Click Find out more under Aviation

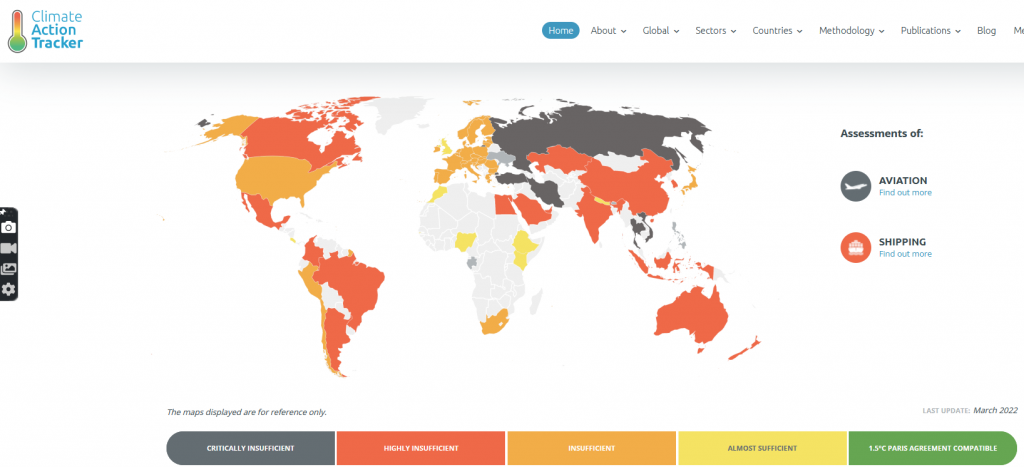click(x=905, y=193)
